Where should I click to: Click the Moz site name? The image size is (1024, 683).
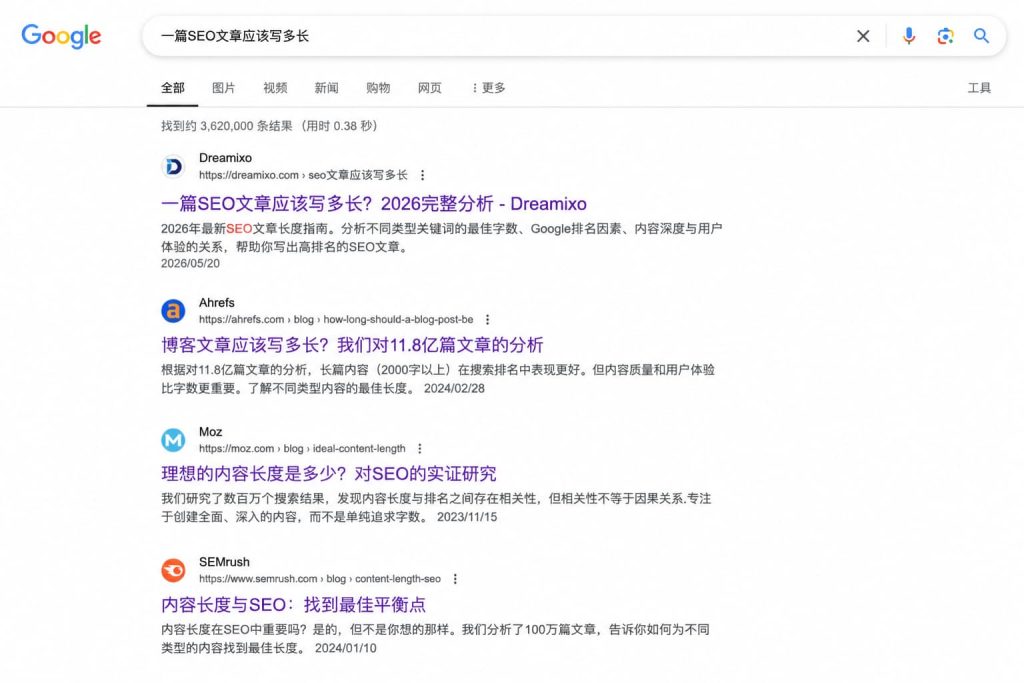pos(210,432)
